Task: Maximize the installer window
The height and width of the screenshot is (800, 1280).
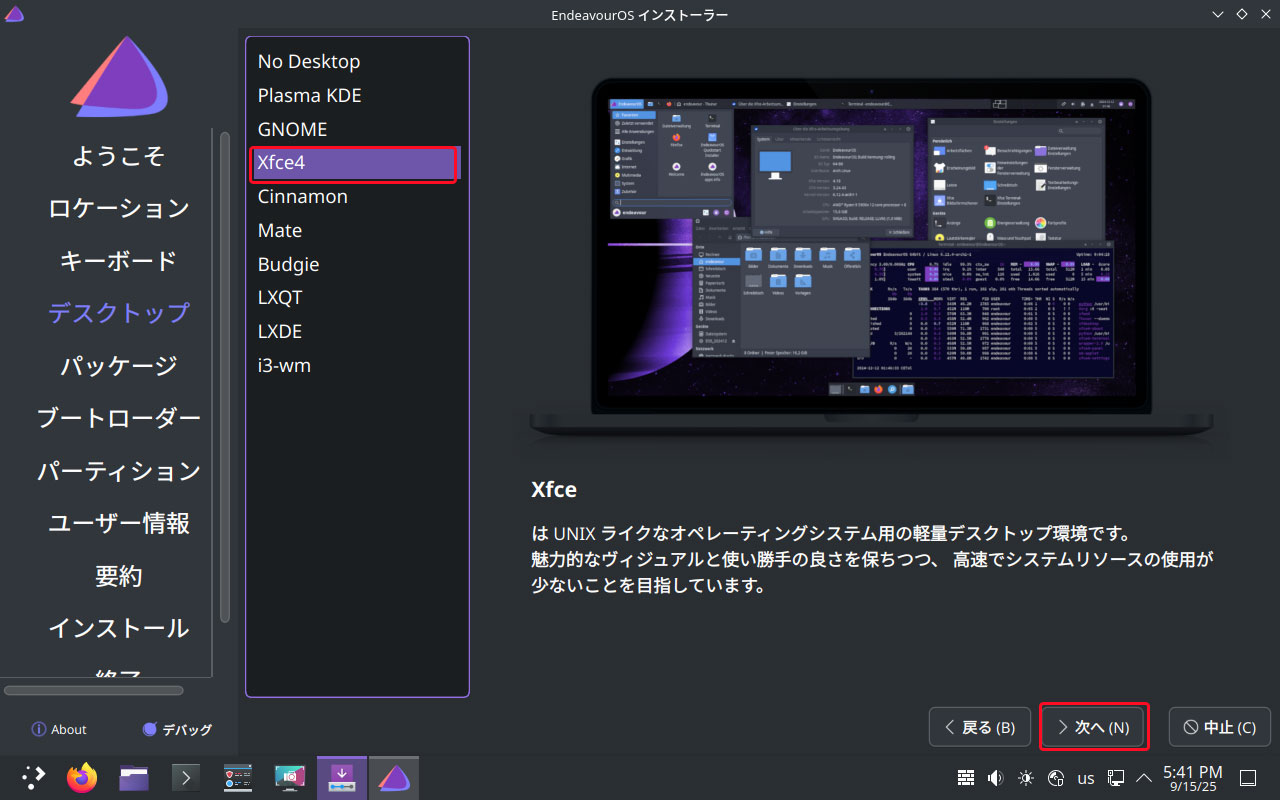Action: 1241,14
